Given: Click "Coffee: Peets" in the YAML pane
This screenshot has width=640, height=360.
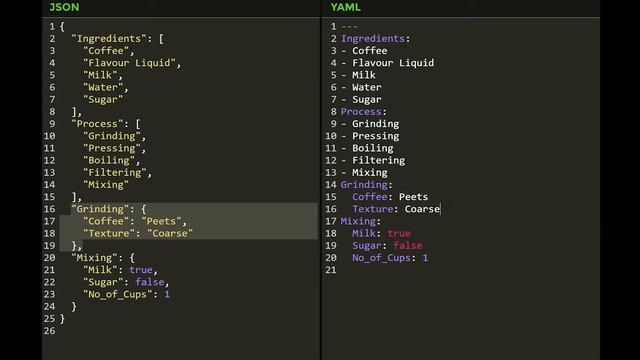Looking at the screenshot, I should point(390,197).
